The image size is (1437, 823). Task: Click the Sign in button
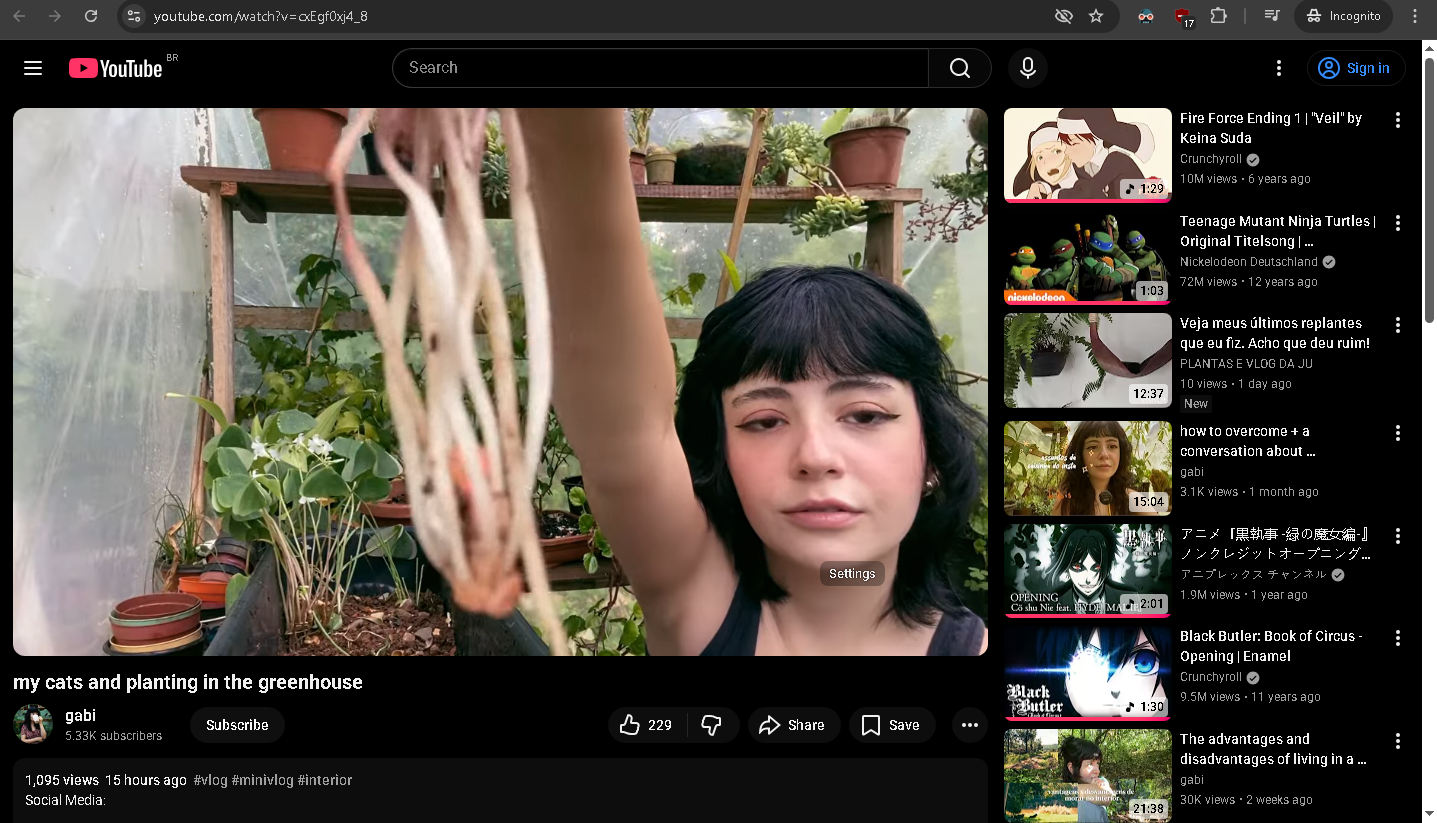pos(1356,68)
